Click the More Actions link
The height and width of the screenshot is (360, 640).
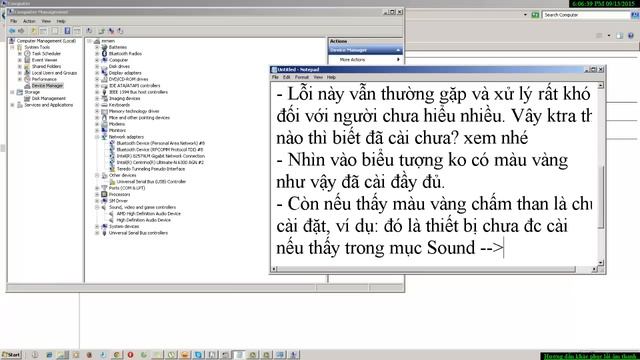click(x=352, y=60)
